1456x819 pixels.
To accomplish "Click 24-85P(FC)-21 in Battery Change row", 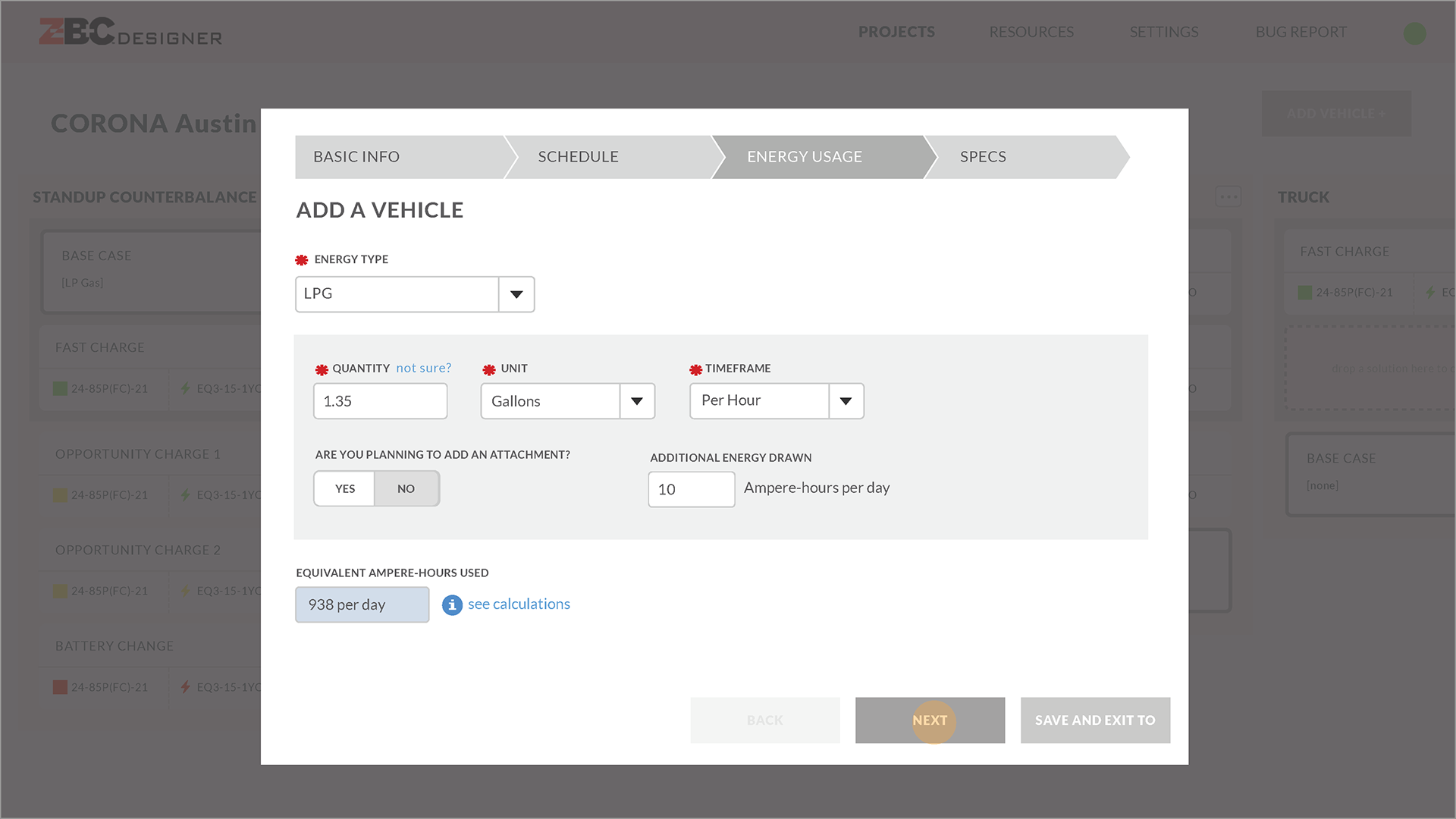I will tap(109, 688).
